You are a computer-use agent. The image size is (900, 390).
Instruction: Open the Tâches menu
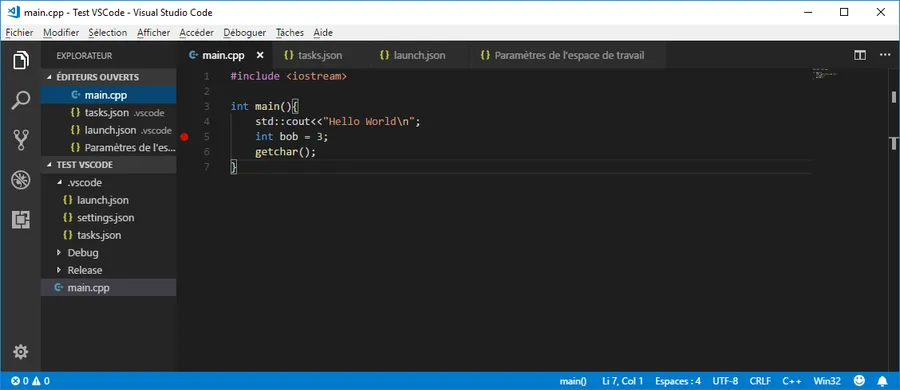click(x=290, y=33)
